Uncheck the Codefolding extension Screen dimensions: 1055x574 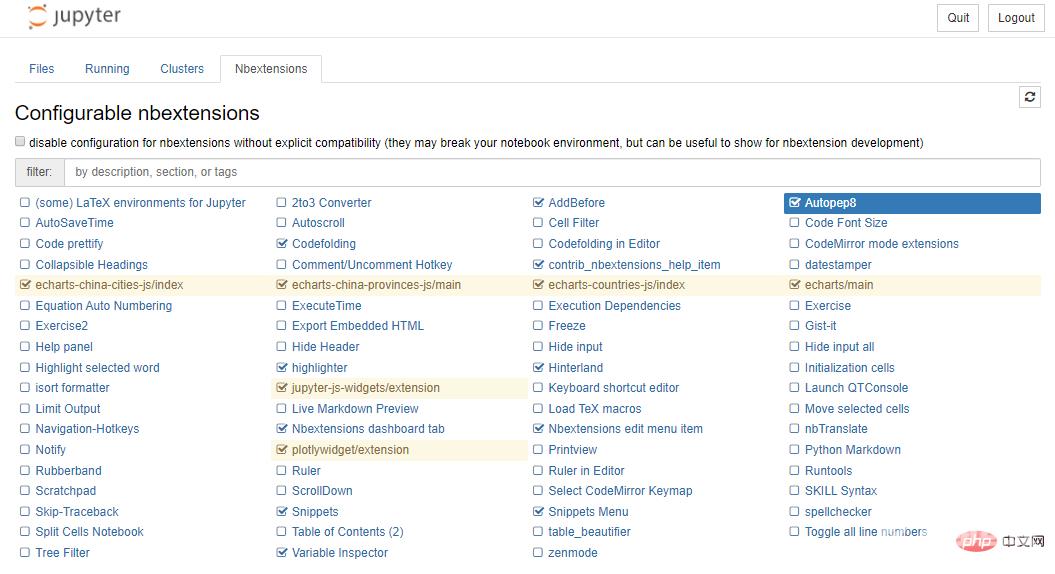282,244
